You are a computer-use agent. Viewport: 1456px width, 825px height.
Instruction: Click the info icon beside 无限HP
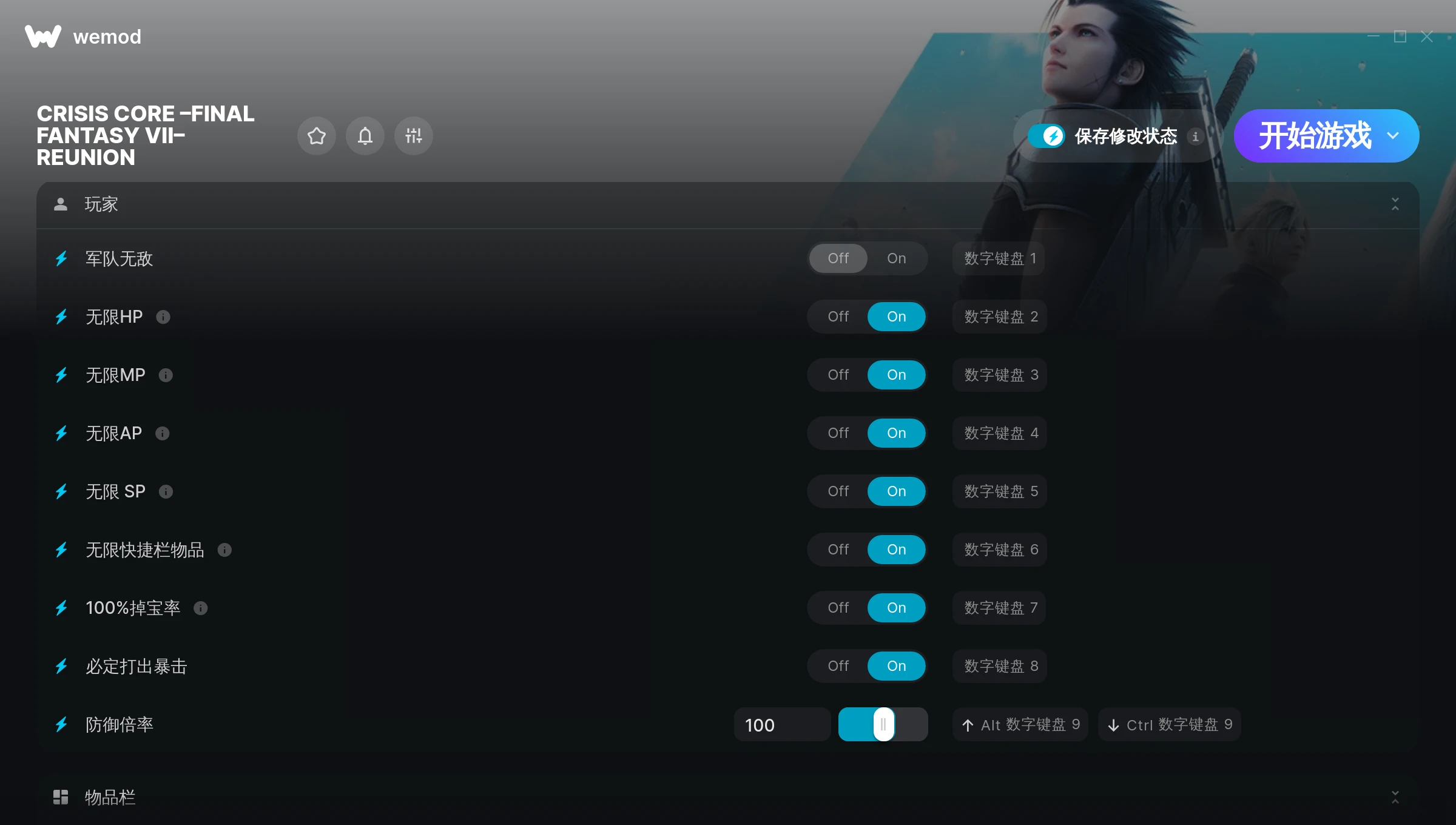pyautogui.click(x=163, y=317)
